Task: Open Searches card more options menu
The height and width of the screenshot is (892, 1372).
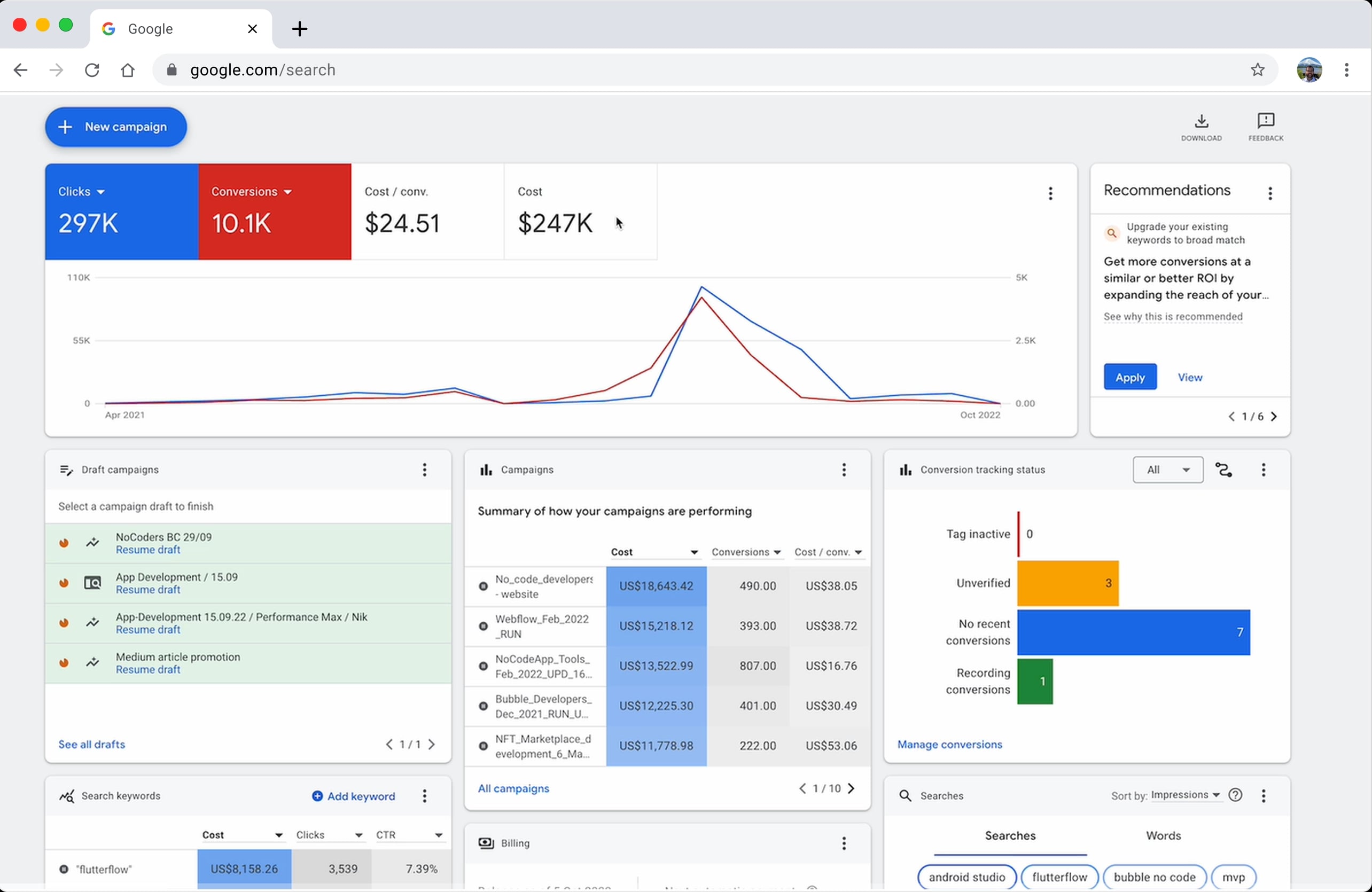Action: tap(1264, 796)
